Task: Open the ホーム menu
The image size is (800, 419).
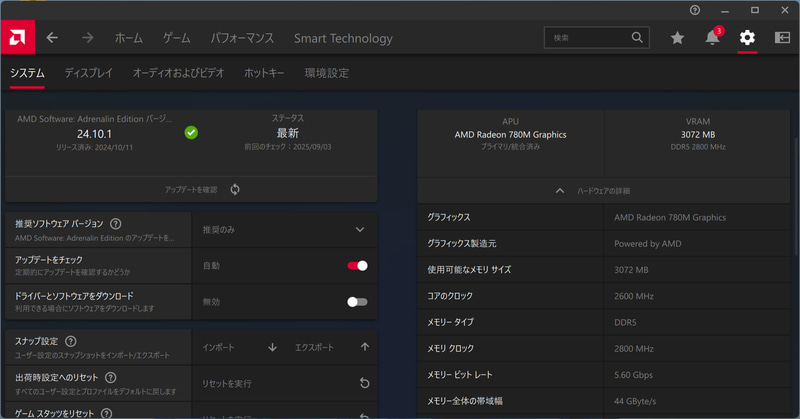Action: (129, 38)
